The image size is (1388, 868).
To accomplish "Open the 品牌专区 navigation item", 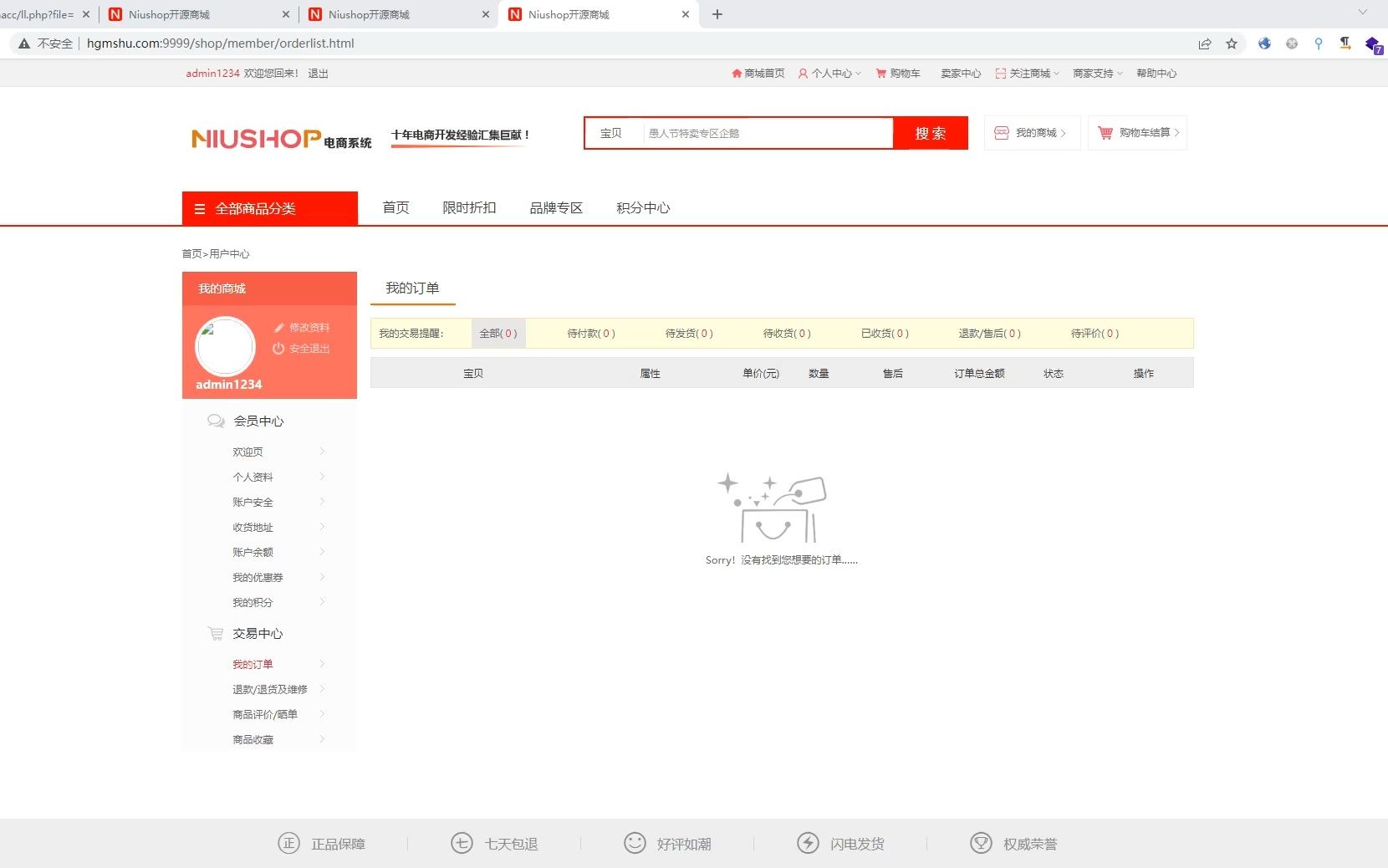I will 556,207.
